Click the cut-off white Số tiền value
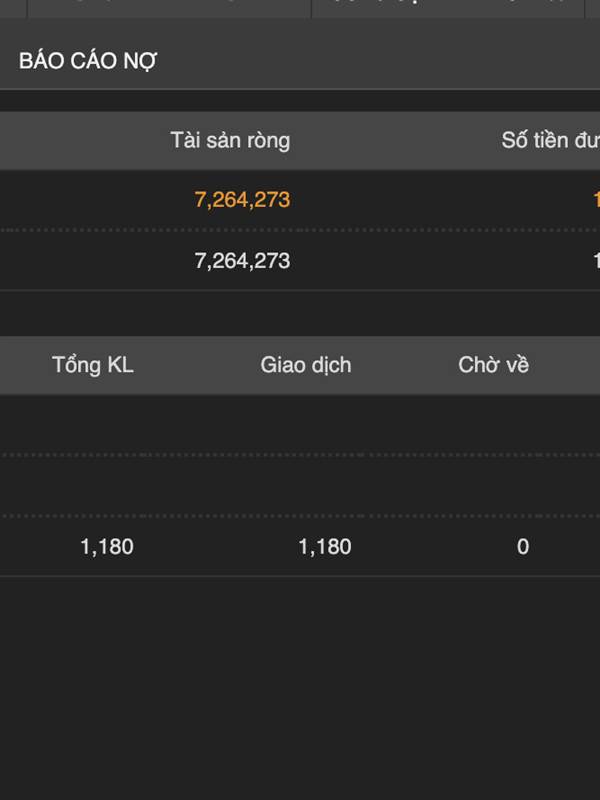 tap(595, 261)
